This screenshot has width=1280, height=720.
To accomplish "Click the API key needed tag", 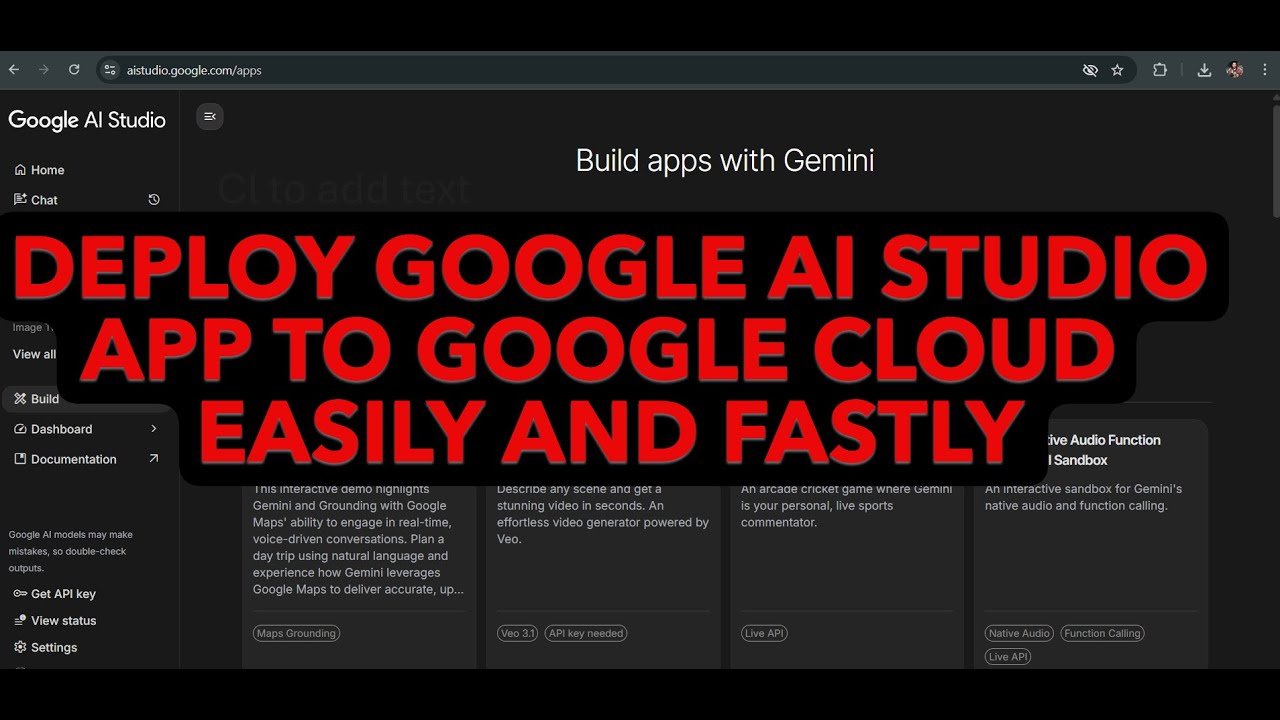I will [586, 633].
